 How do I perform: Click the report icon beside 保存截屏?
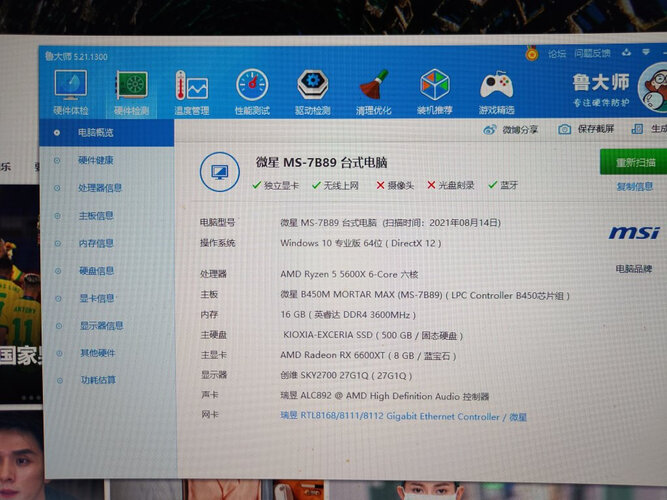pos(637,129)
